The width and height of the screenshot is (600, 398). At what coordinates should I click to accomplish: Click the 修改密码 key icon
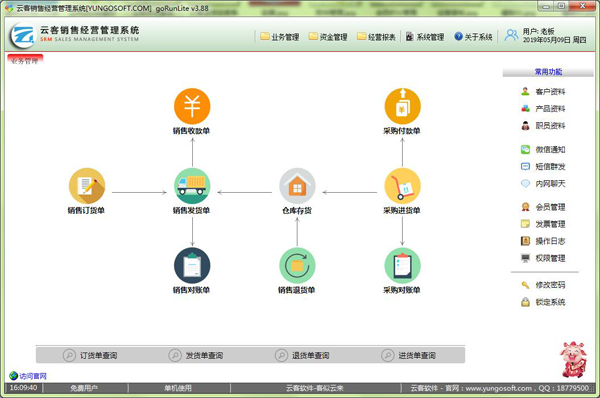point(525,285)
